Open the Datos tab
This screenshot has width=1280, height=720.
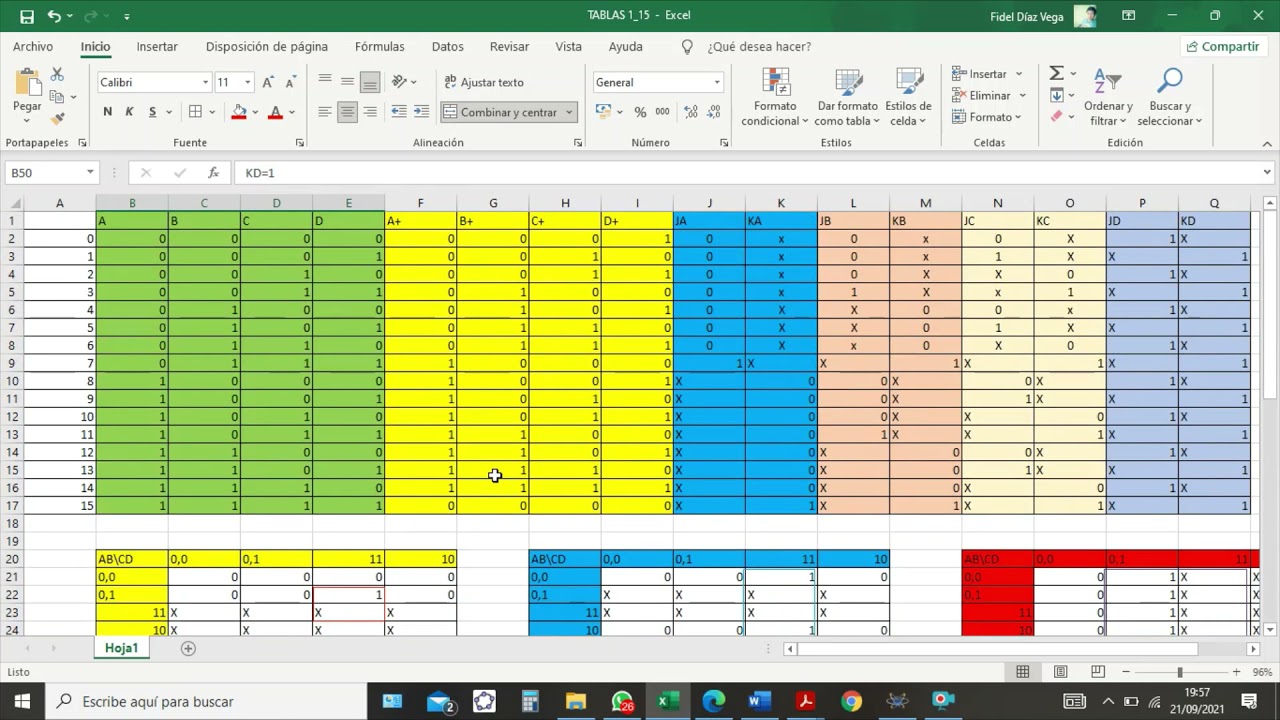tap(447, 47)
